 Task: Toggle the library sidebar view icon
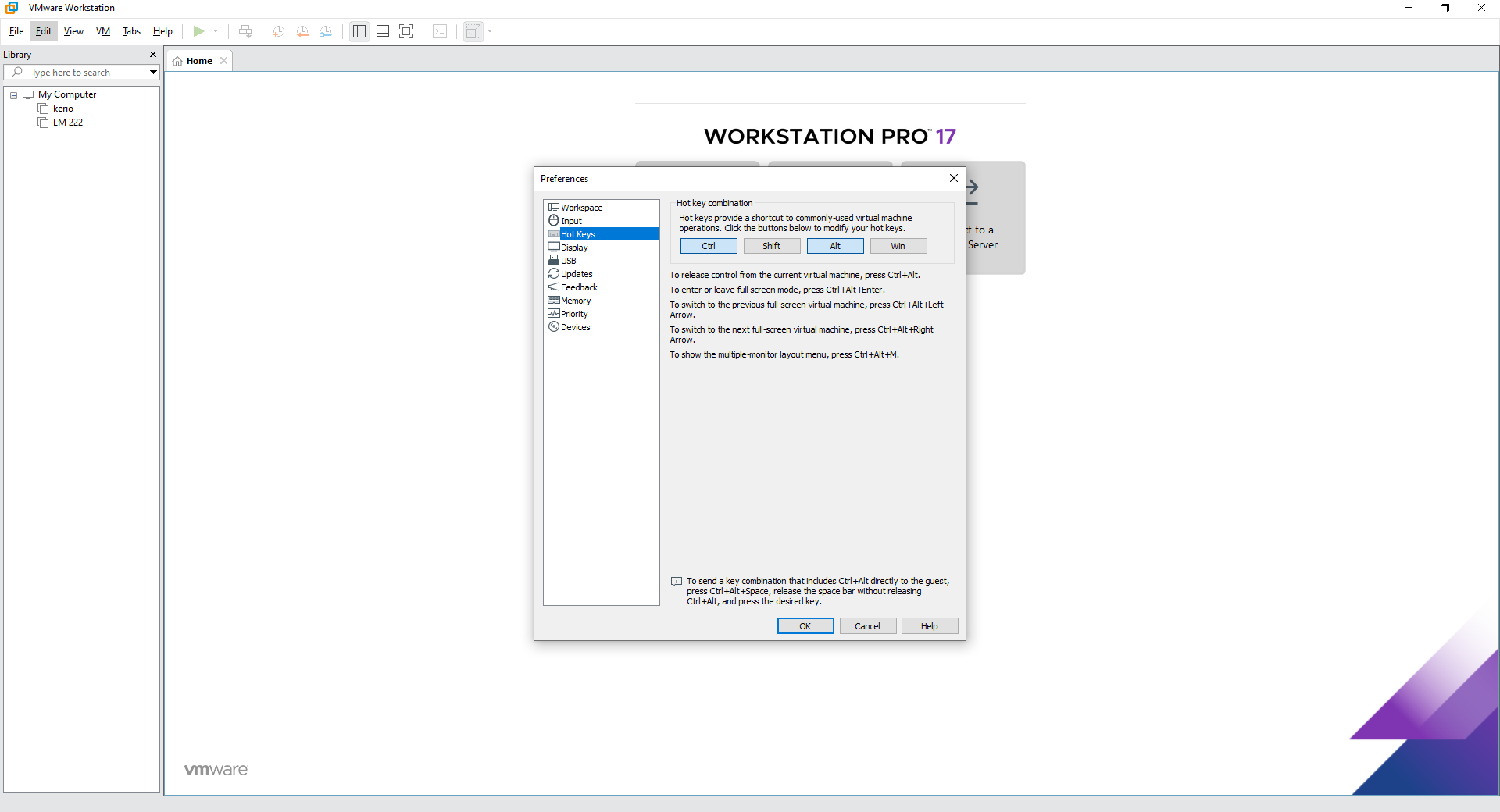[359, 31]
